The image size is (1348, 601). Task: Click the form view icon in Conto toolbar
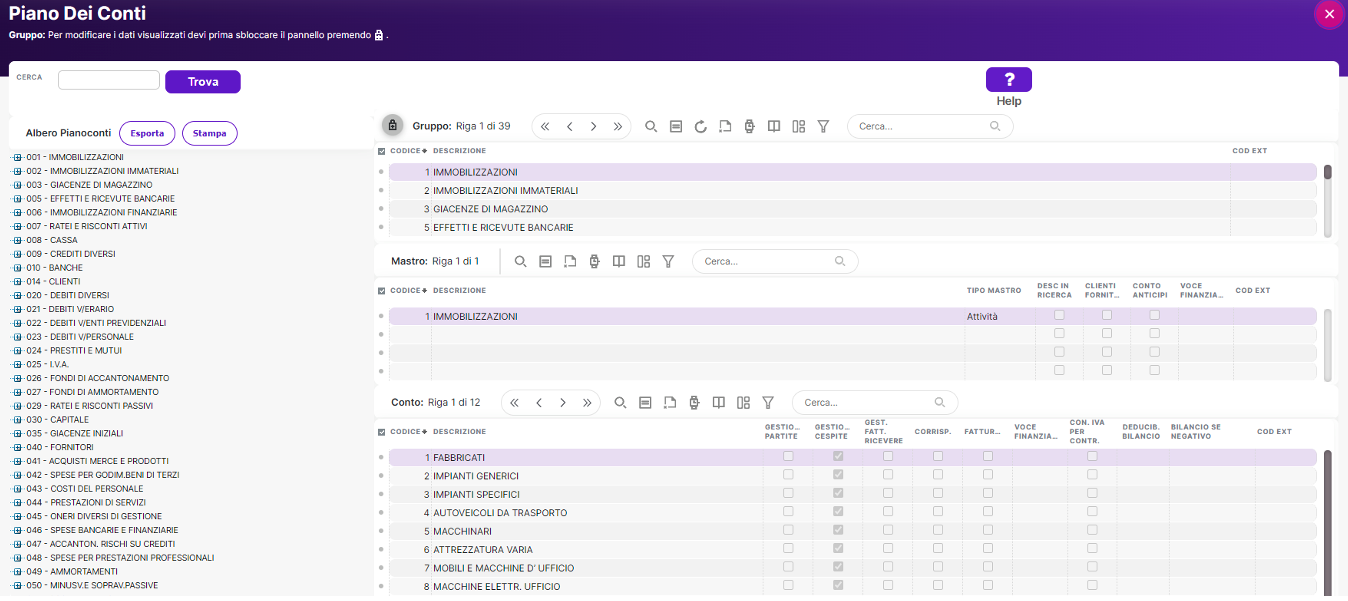point(645,403)
